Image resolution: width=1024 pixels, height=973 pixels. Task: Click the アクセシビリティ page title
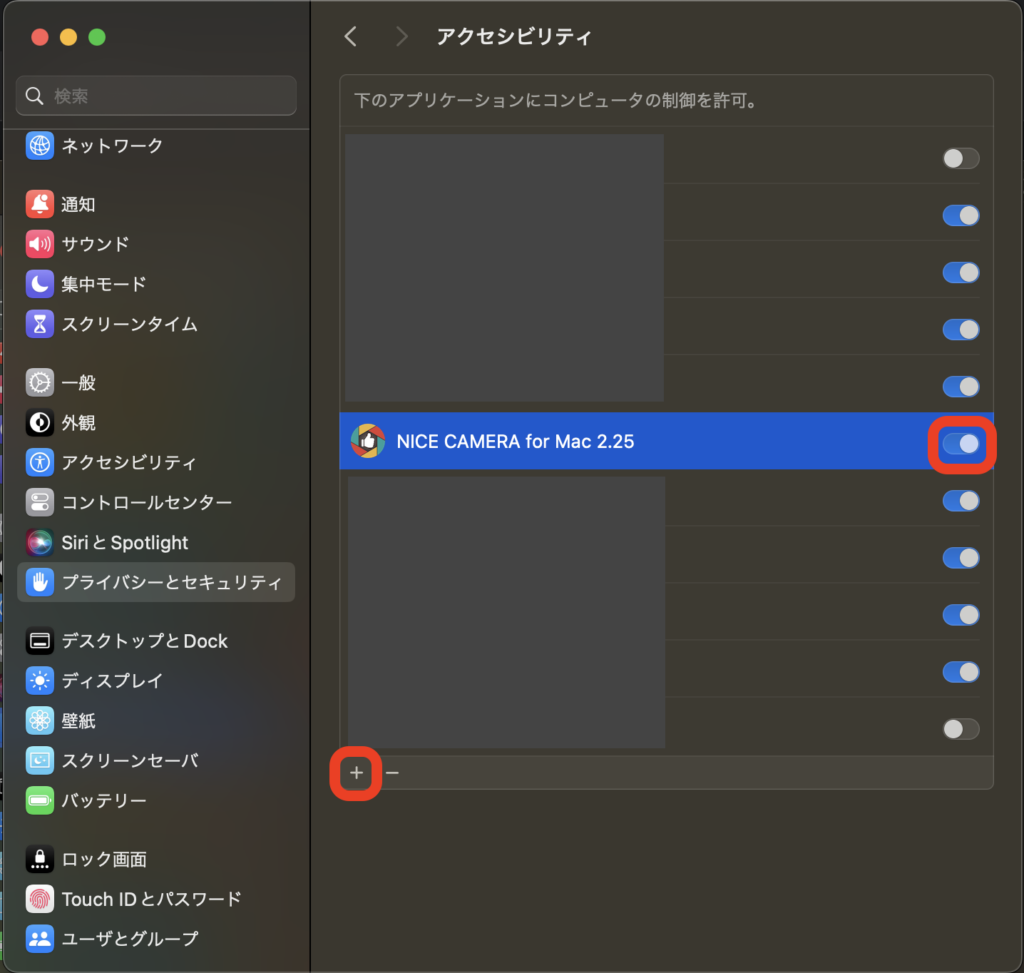point(514,37)
